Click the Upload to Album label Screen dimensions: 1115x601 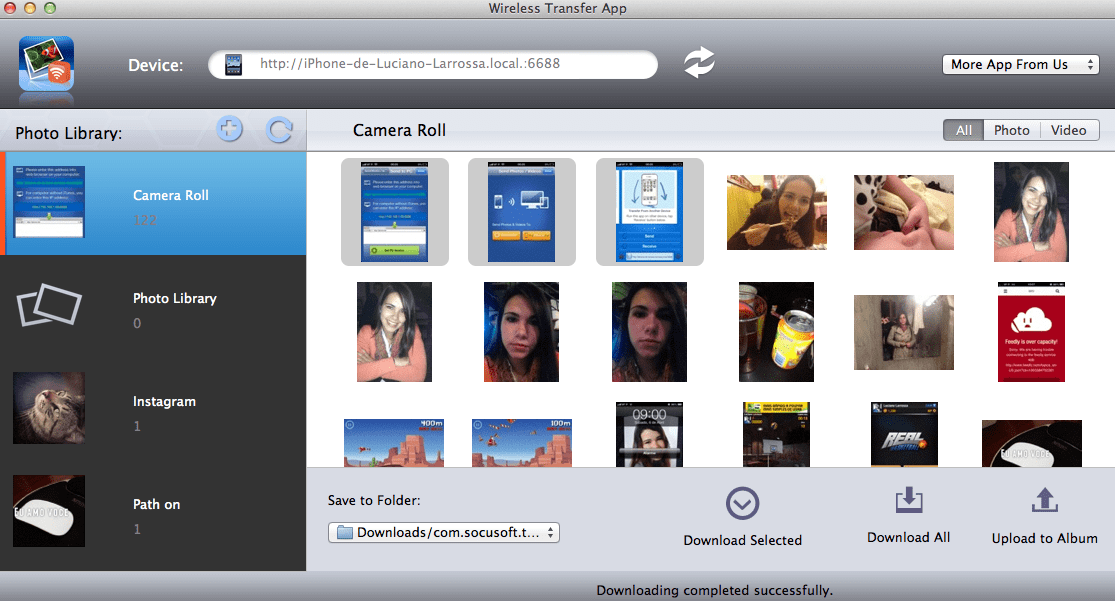tap(1045, 538)
